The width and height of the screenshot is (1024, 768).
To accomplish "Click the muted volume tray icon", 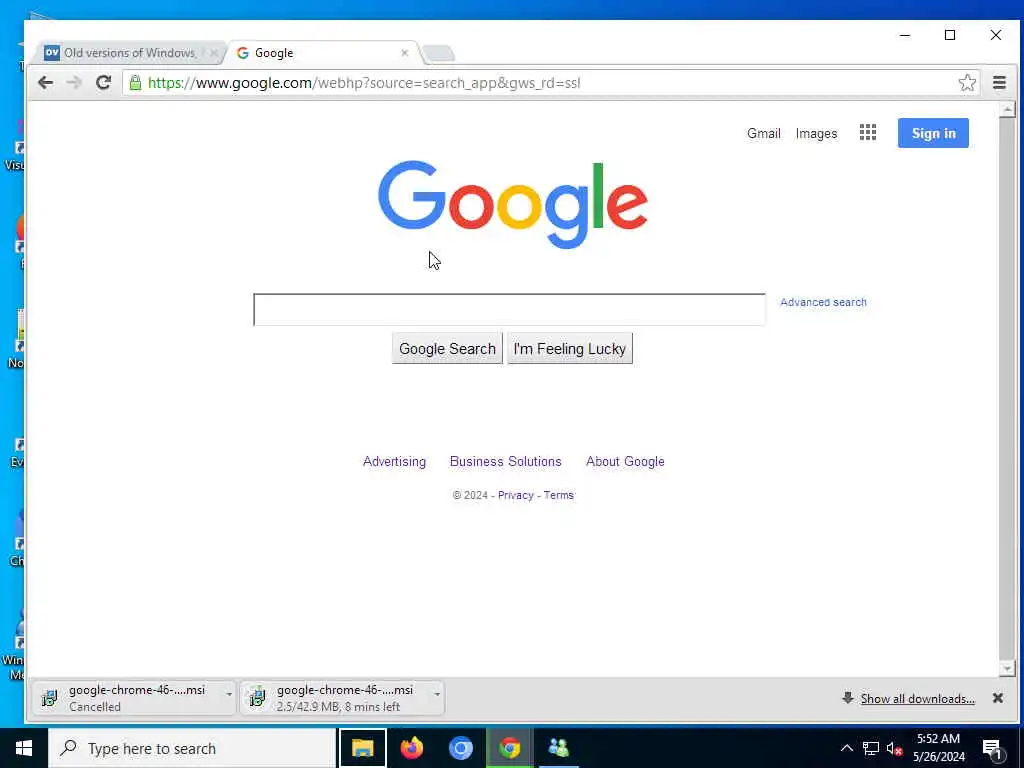I will tap(895, 749).
